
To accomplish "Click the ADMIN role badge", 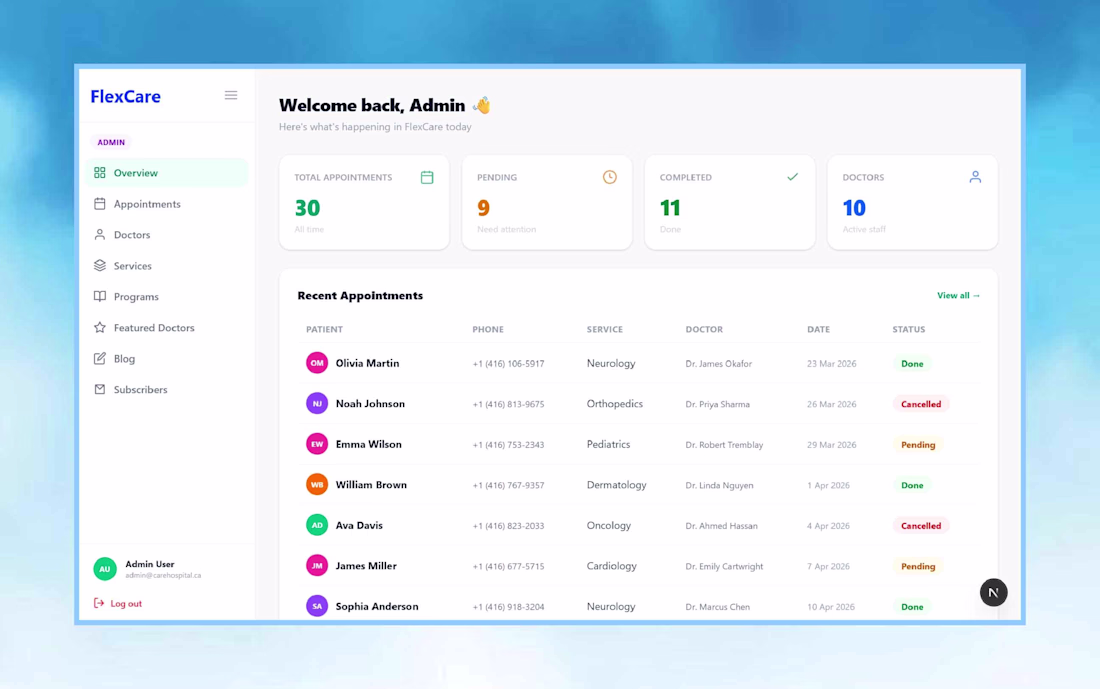I will click(111, 142).
